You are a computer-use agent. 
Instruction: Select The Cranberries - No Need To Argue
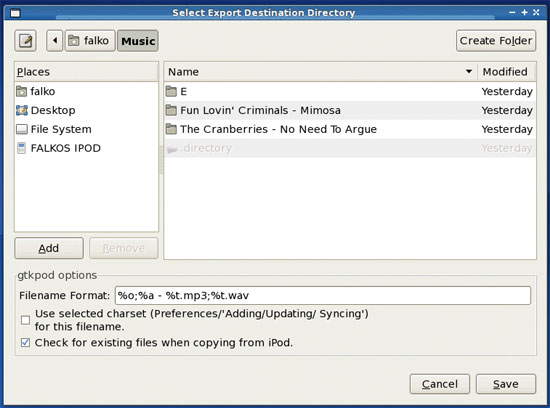350,129
